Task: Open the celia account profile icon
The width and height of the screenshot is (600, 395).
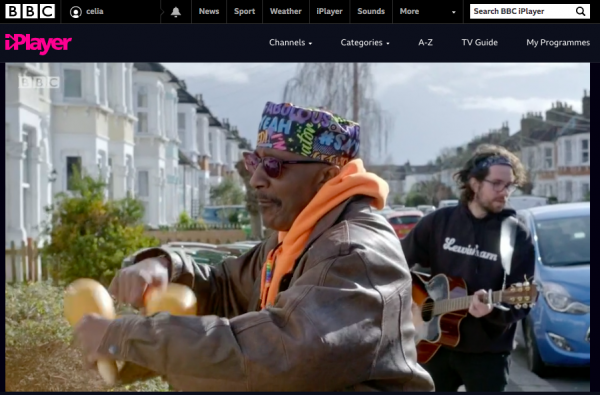Action: [x=76, y=12]
